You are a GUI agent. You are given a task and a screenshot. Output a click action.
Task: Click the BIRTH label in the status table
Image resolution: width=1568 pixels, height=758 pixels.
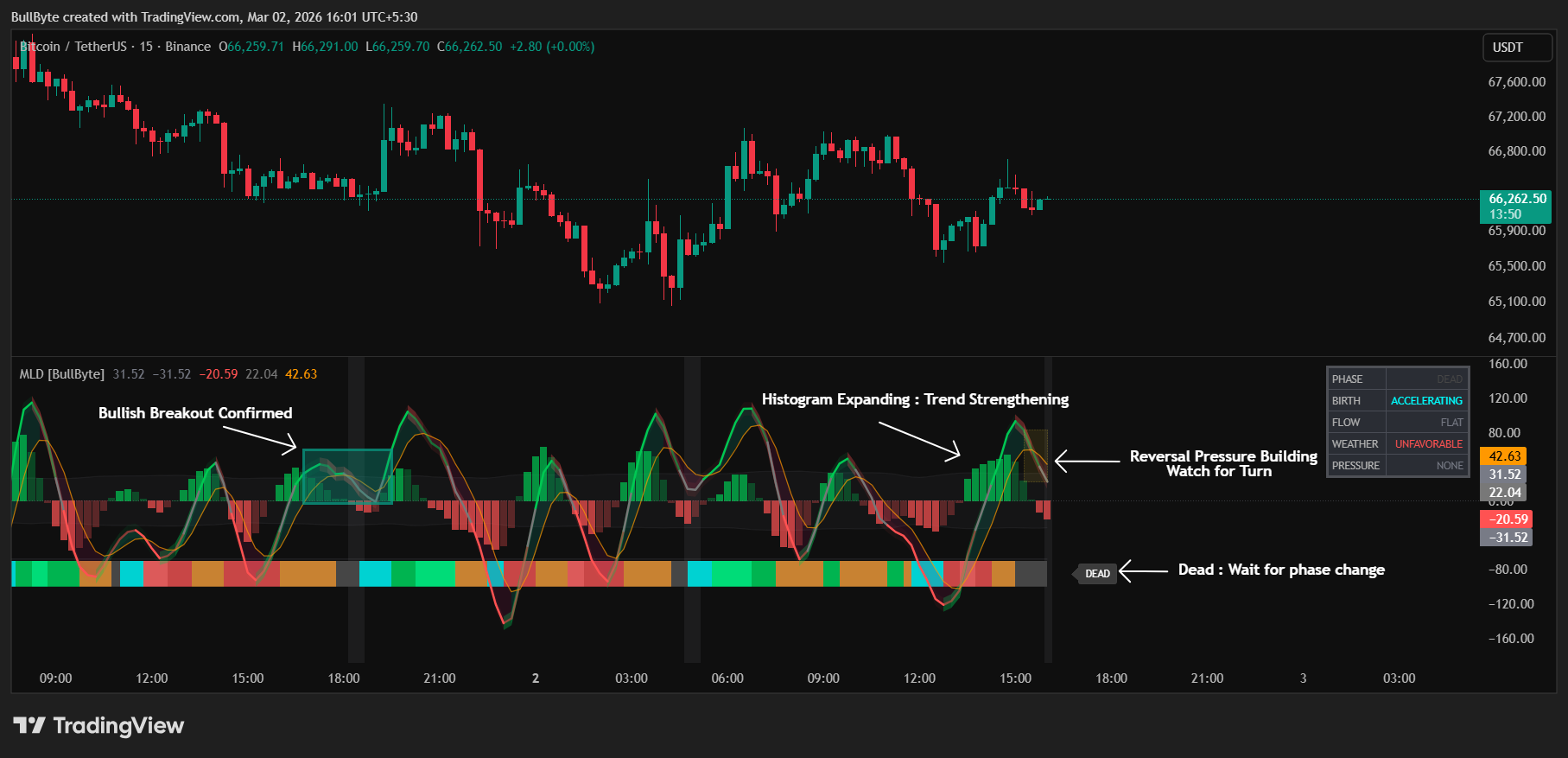(1346, 401)
